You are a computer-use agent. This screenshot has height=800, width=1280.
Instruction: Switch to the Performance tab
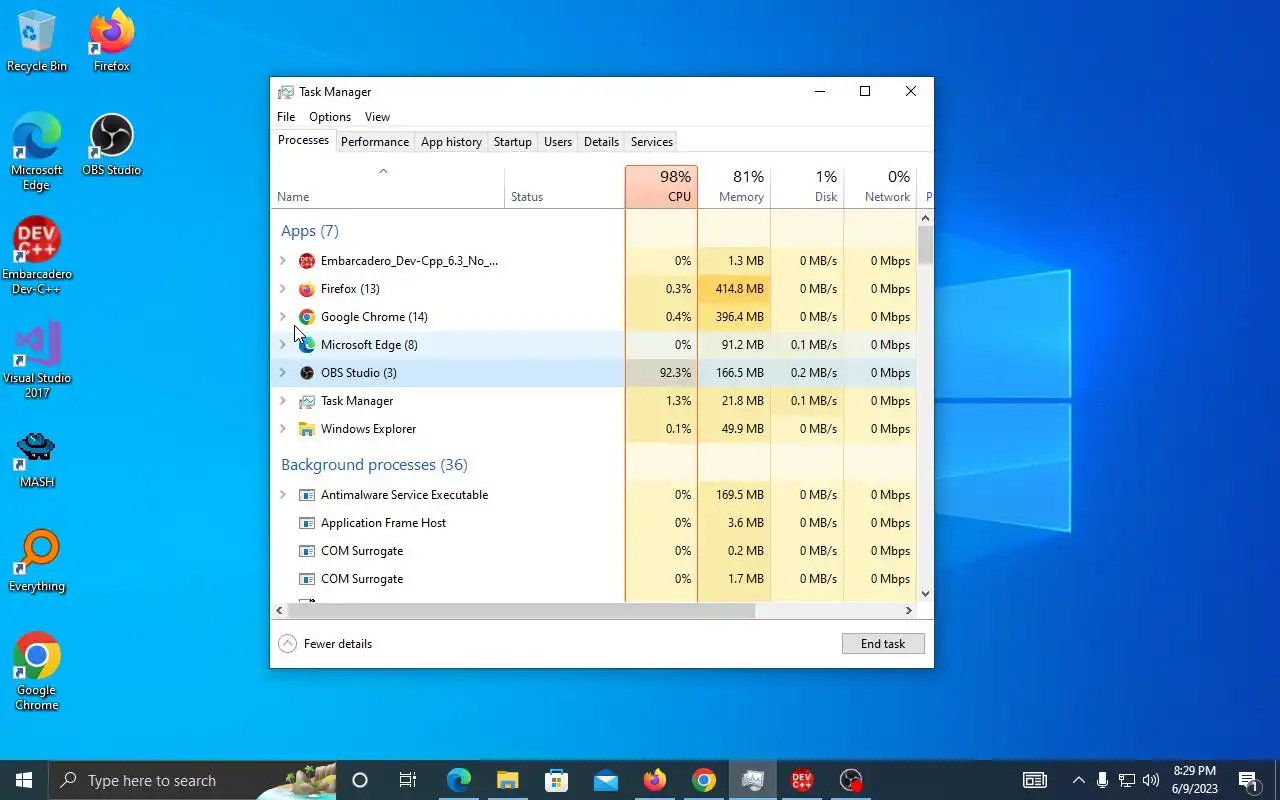coord(375,142)
